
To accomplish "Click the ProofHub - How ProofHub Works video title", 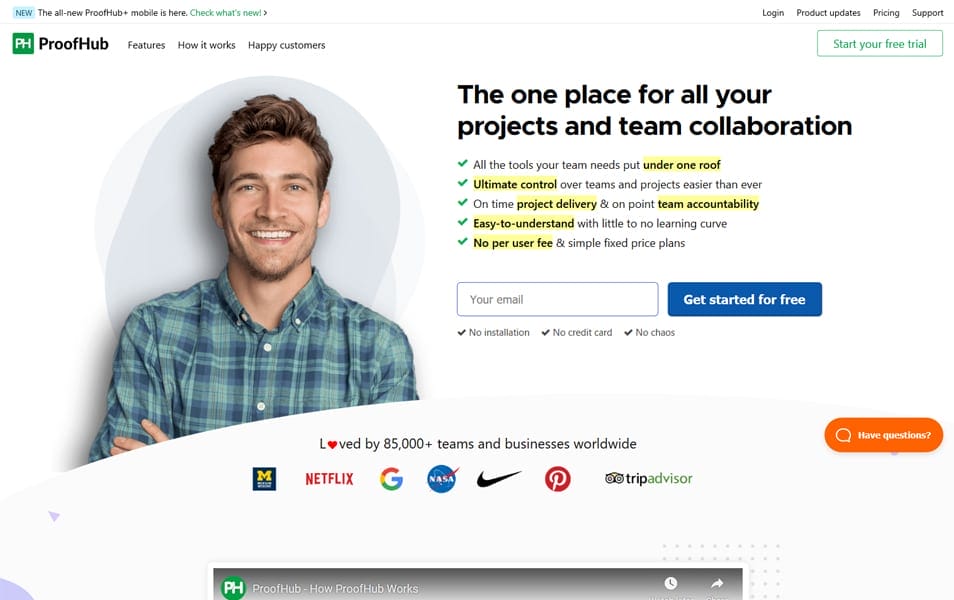I will (335, 588).
